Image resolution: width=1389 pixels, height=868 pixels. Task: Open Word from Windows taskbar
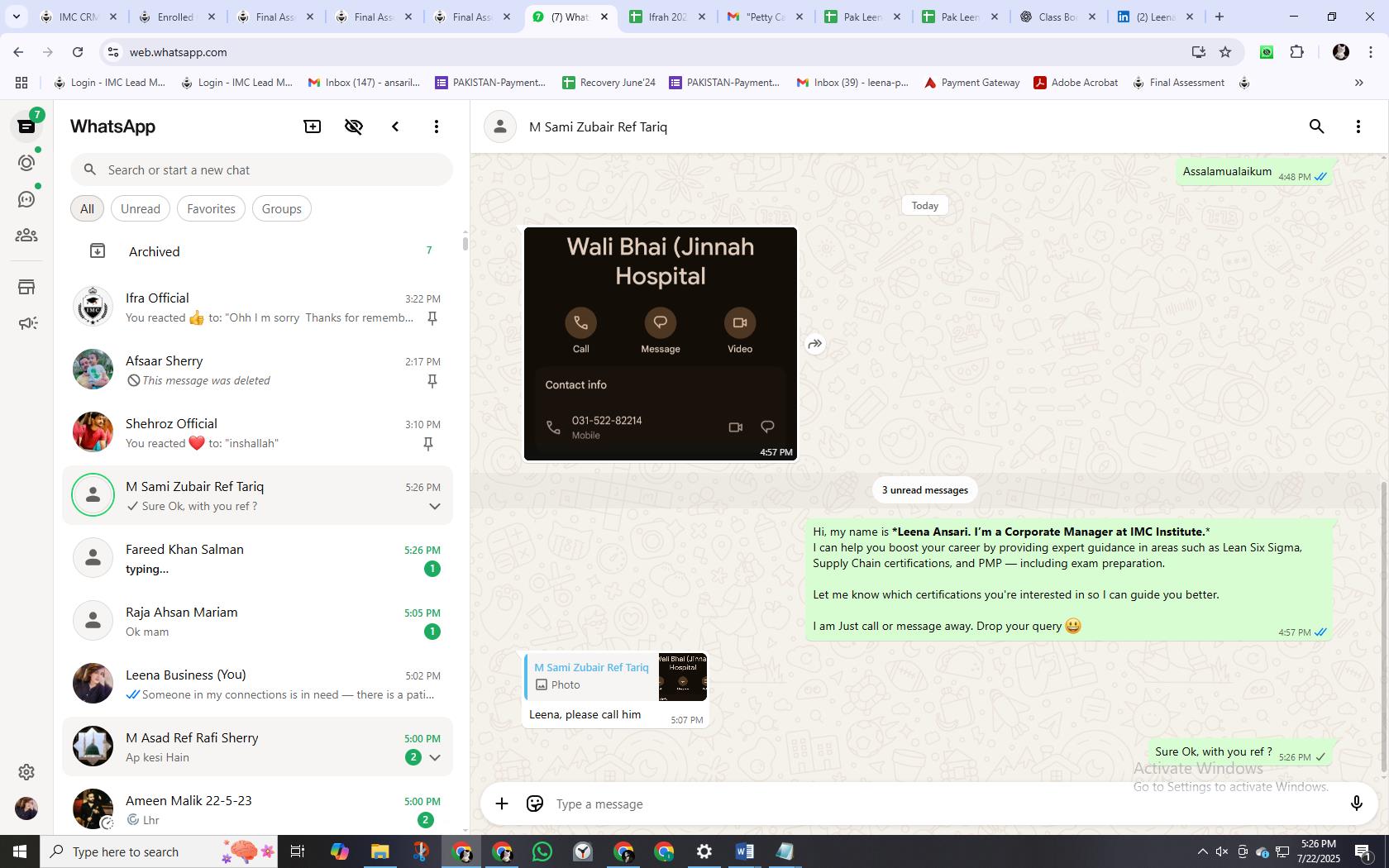(x=744, y=851)
